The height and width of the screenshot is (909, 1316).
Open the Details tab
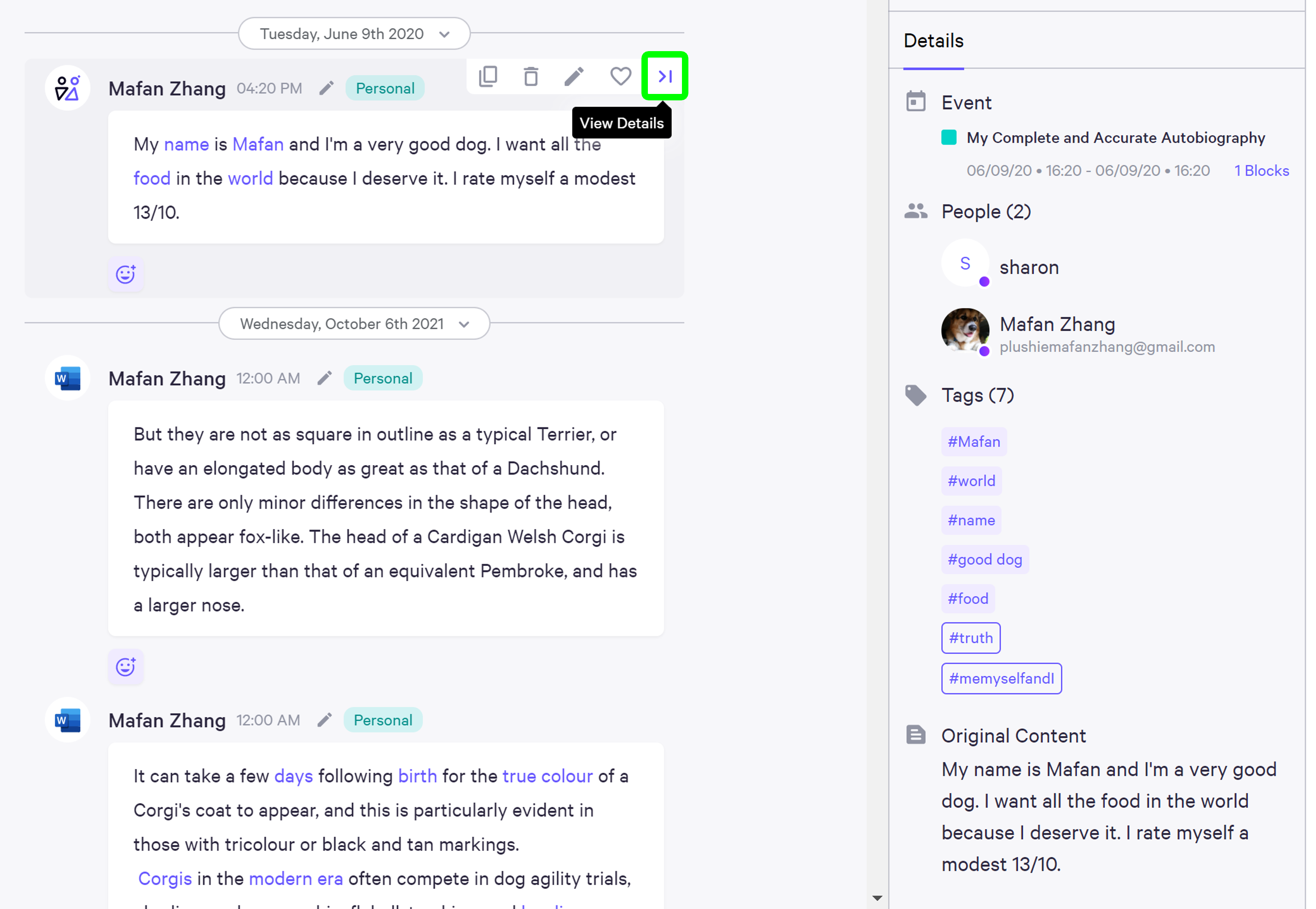coord(933,41)
